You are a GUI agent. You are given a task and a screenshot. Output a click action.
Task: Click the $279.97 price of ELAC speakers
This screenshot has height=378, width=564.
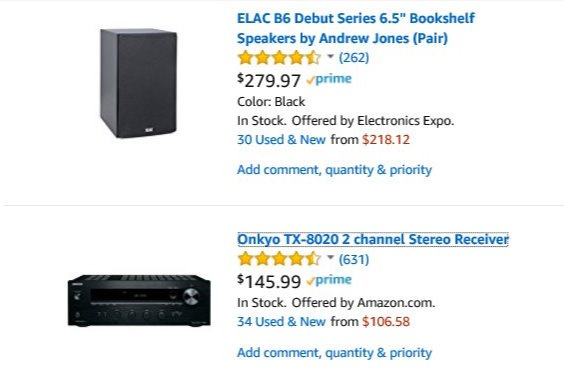[x=269, y=80]
